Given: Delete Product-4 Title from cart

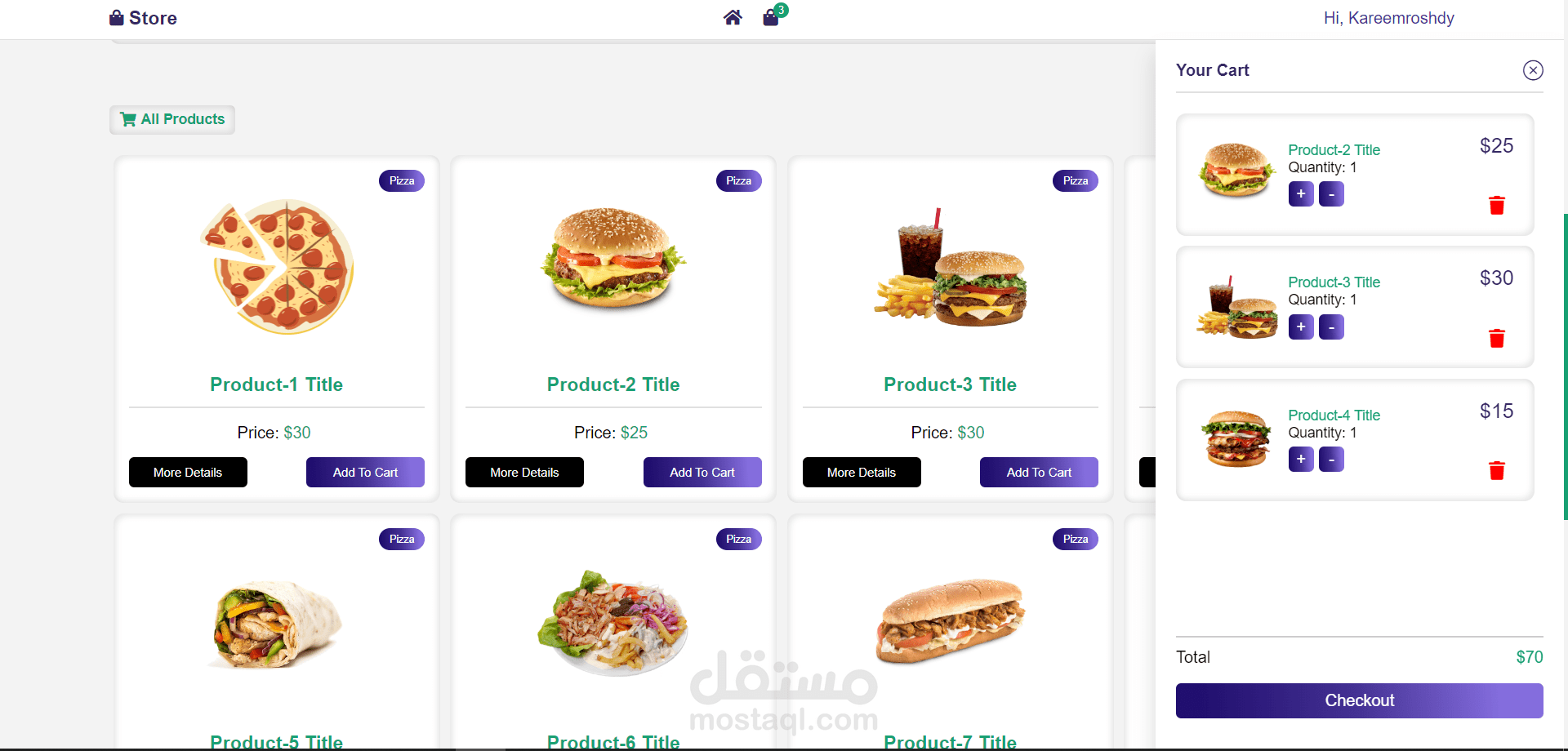Looking at the screenshot, I should pyautogui.click(x=1497, y=470).
